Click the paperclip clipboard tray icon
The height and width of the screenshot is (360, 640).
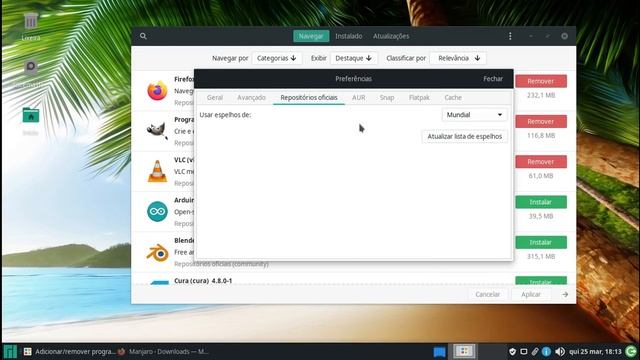(x=535, y=351)
